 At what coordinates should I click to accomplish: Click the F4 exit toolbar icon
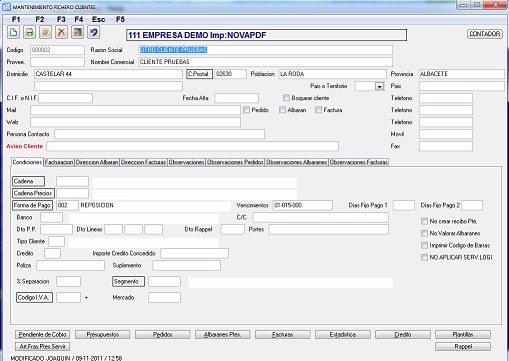tap(77, 32)
